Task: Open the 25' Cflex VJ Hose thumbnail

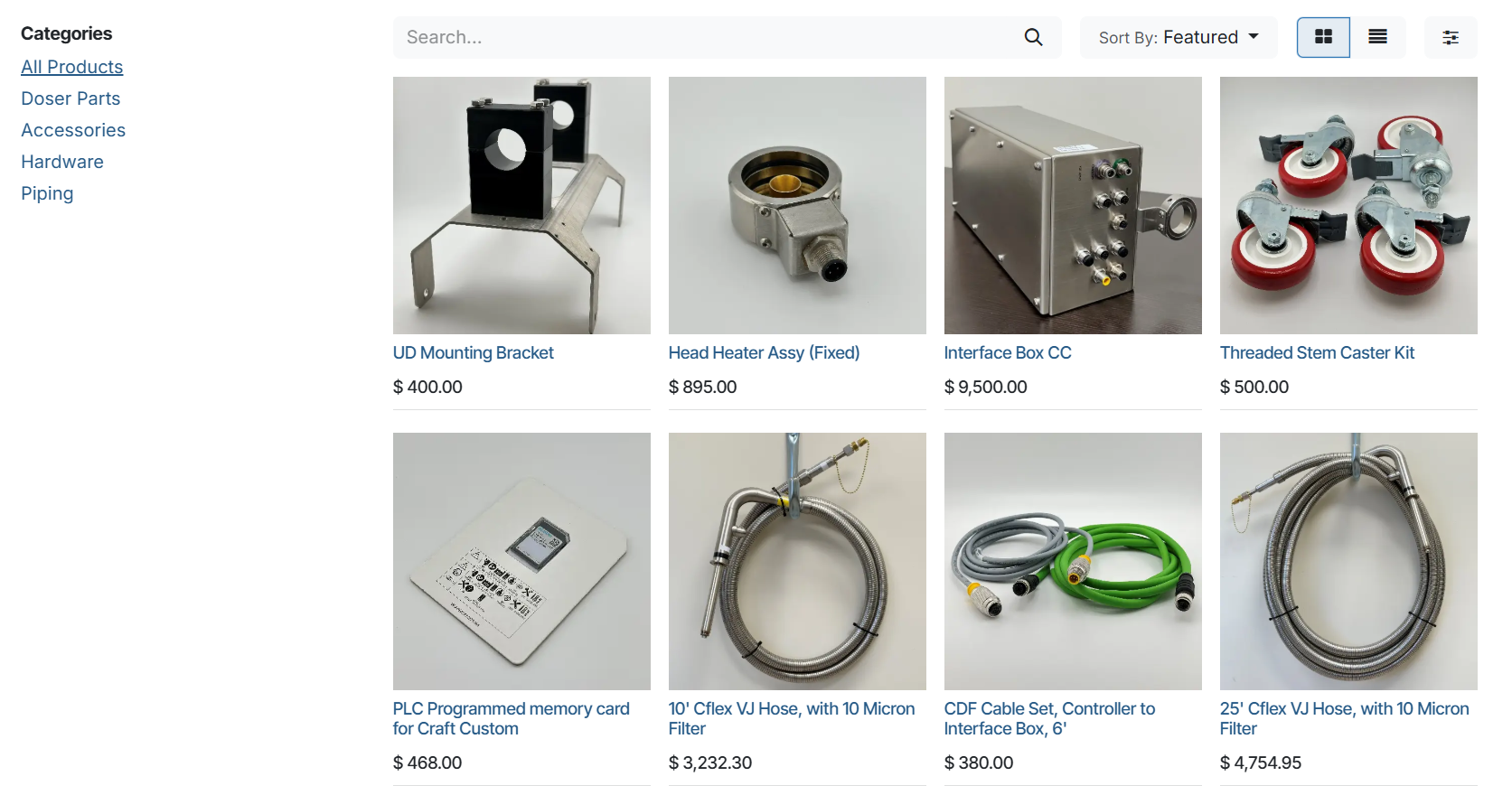Action: [1348, 561]
